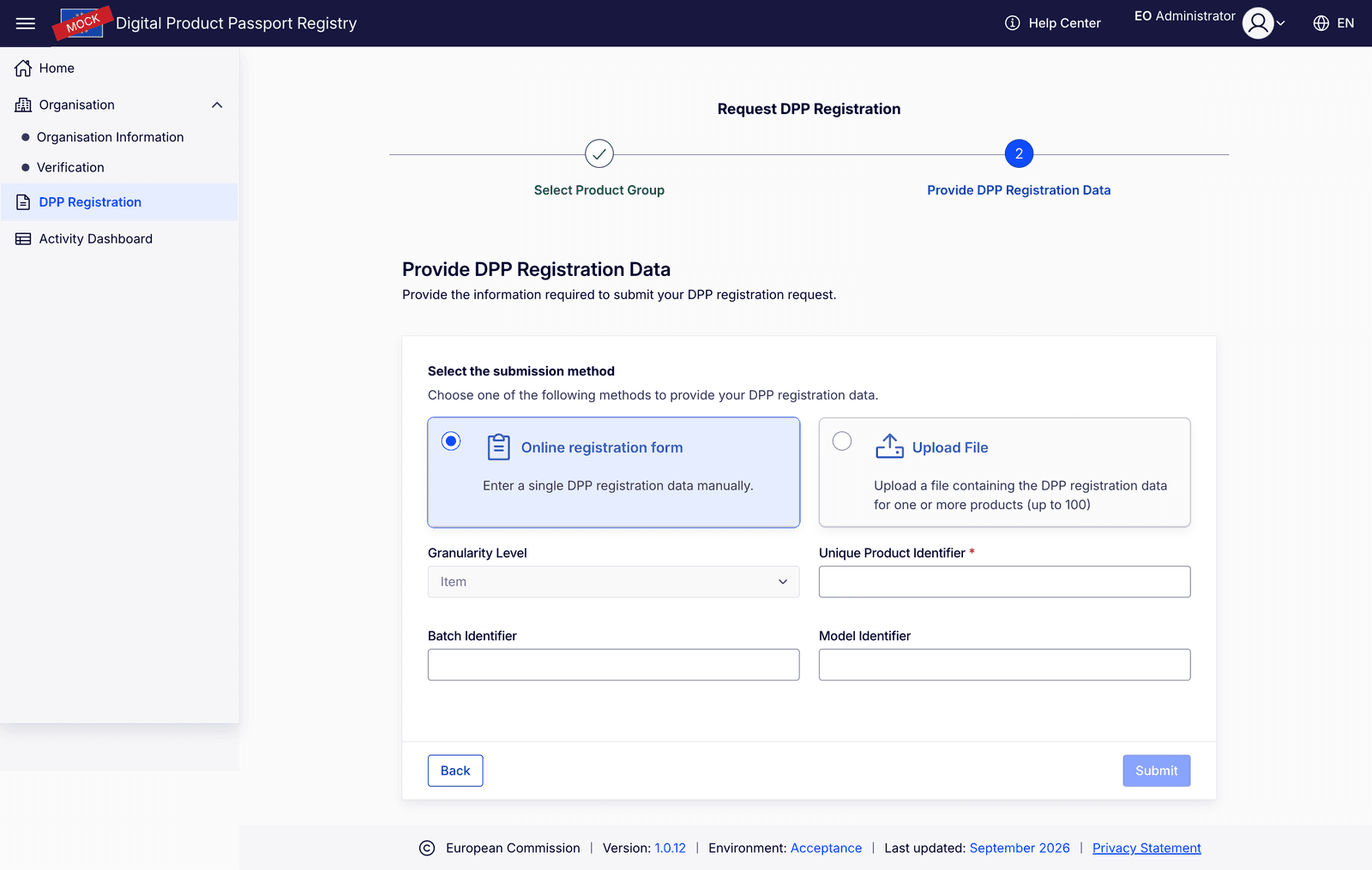Open the Help Center link
Image resolution: width=1372 pixels, height=870 pixels.
tap(1064, 23)
